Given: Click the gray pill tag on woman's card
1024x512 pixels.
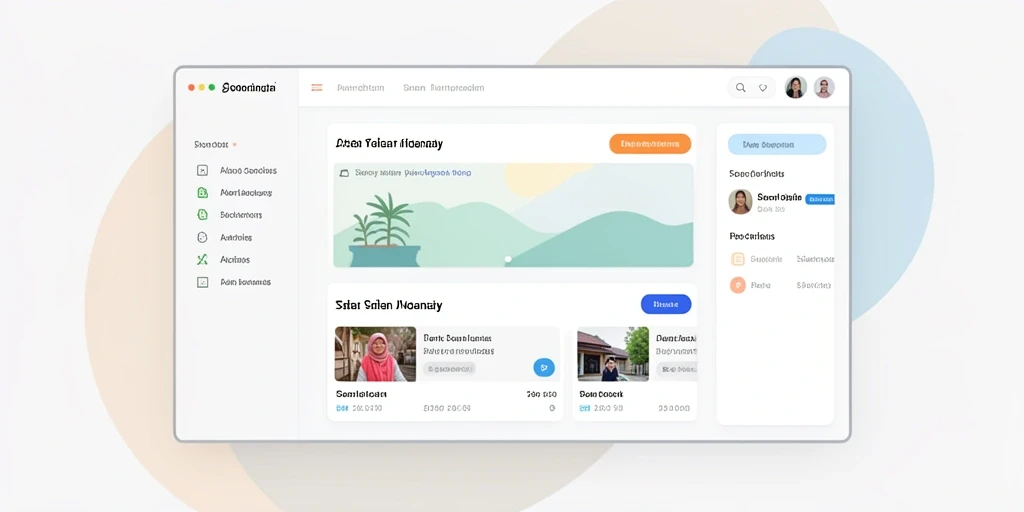Looking at the screenshot, I should coord(449,369).
